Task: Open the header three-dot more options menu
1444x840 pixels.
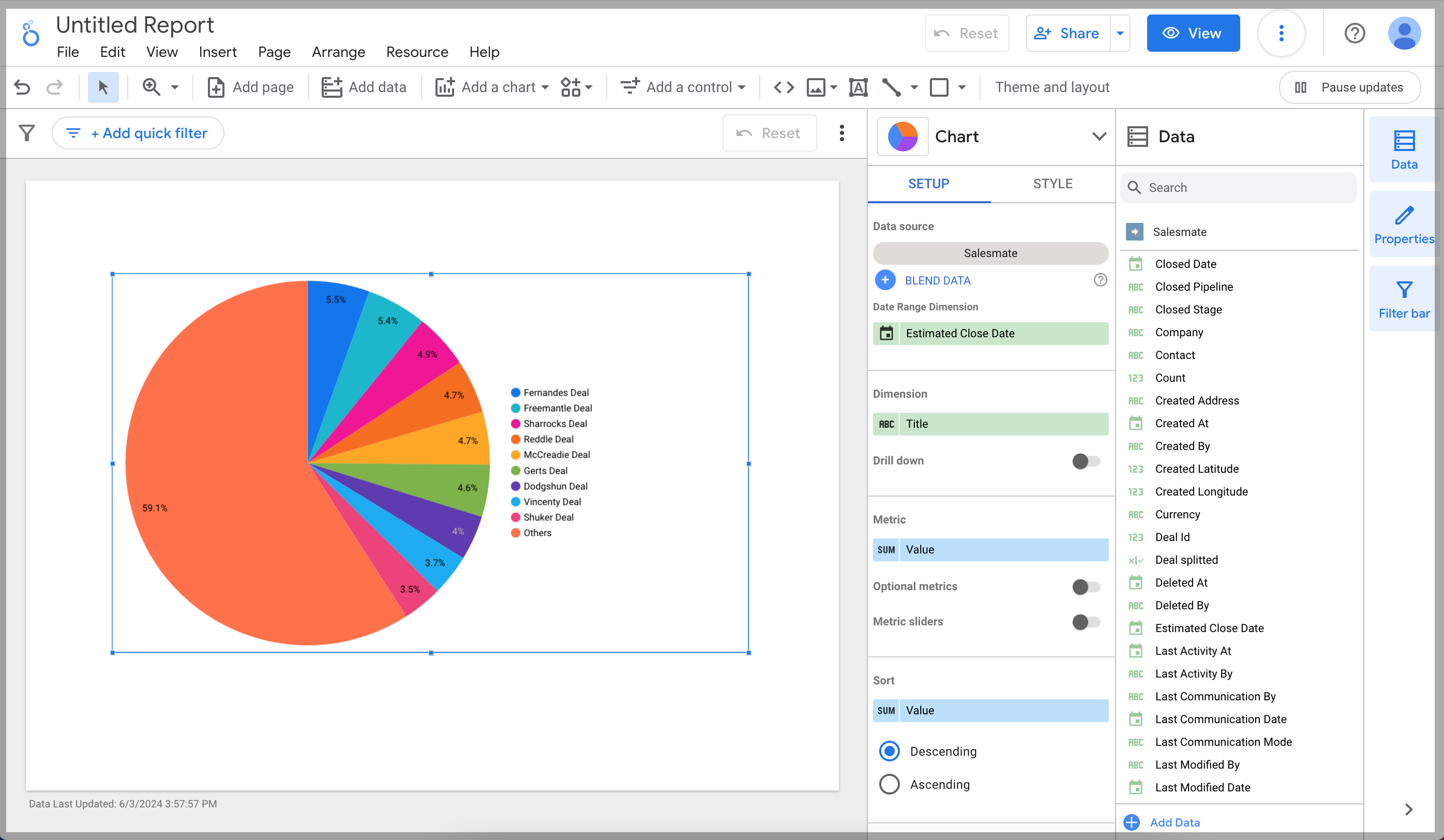Action: point(1281,33)
